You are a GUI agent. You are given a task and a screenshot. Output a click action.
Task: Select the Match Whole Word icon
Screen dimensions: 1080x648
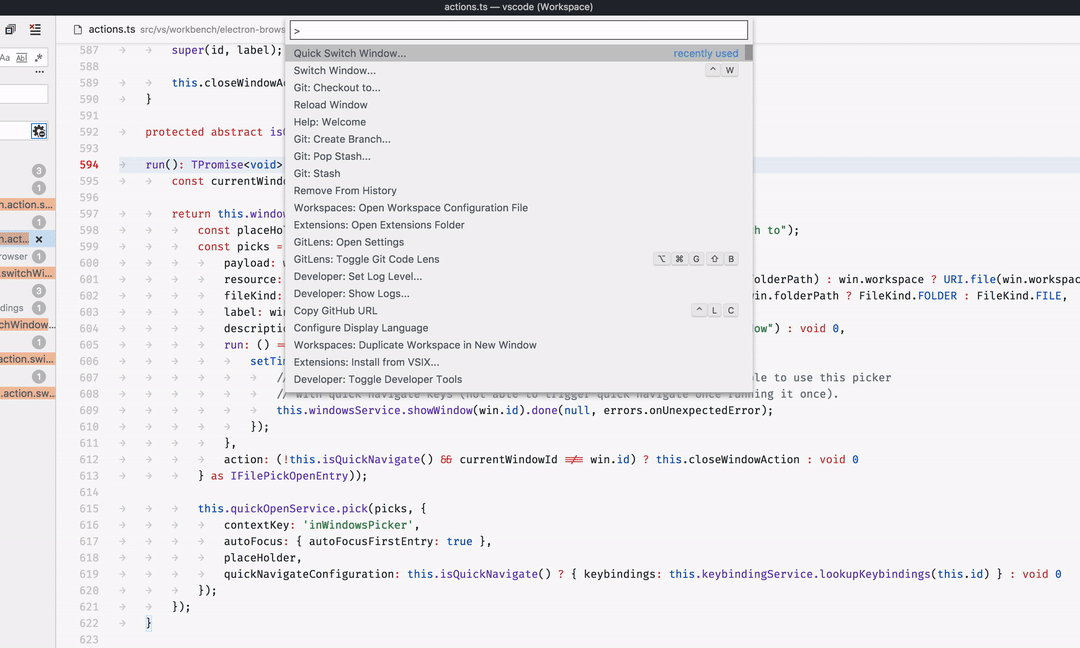(x=20, y=56)
